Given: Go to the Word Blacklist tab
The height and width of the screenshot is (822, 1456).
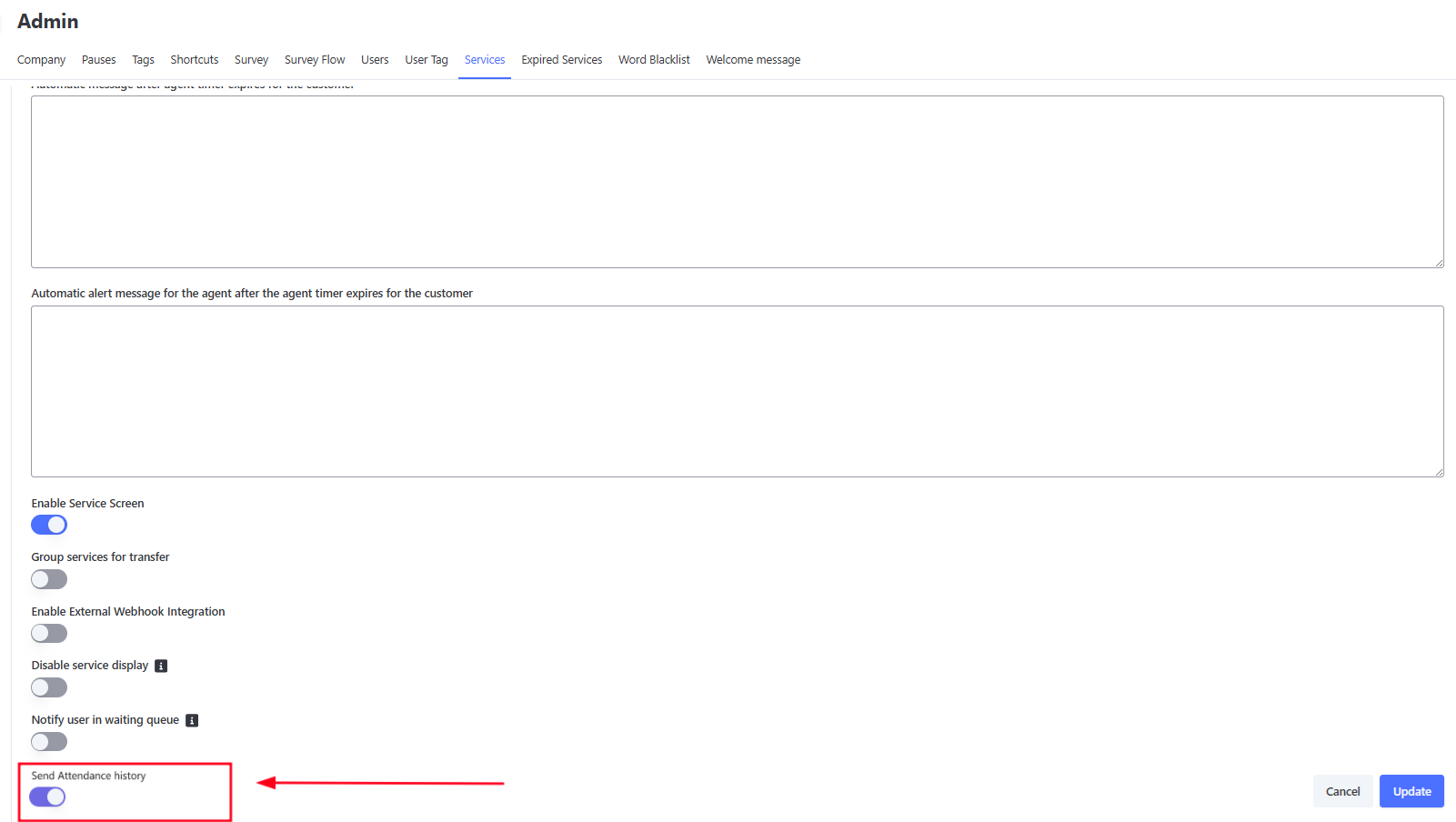Looking at the screenshot, I should point(654,60).
